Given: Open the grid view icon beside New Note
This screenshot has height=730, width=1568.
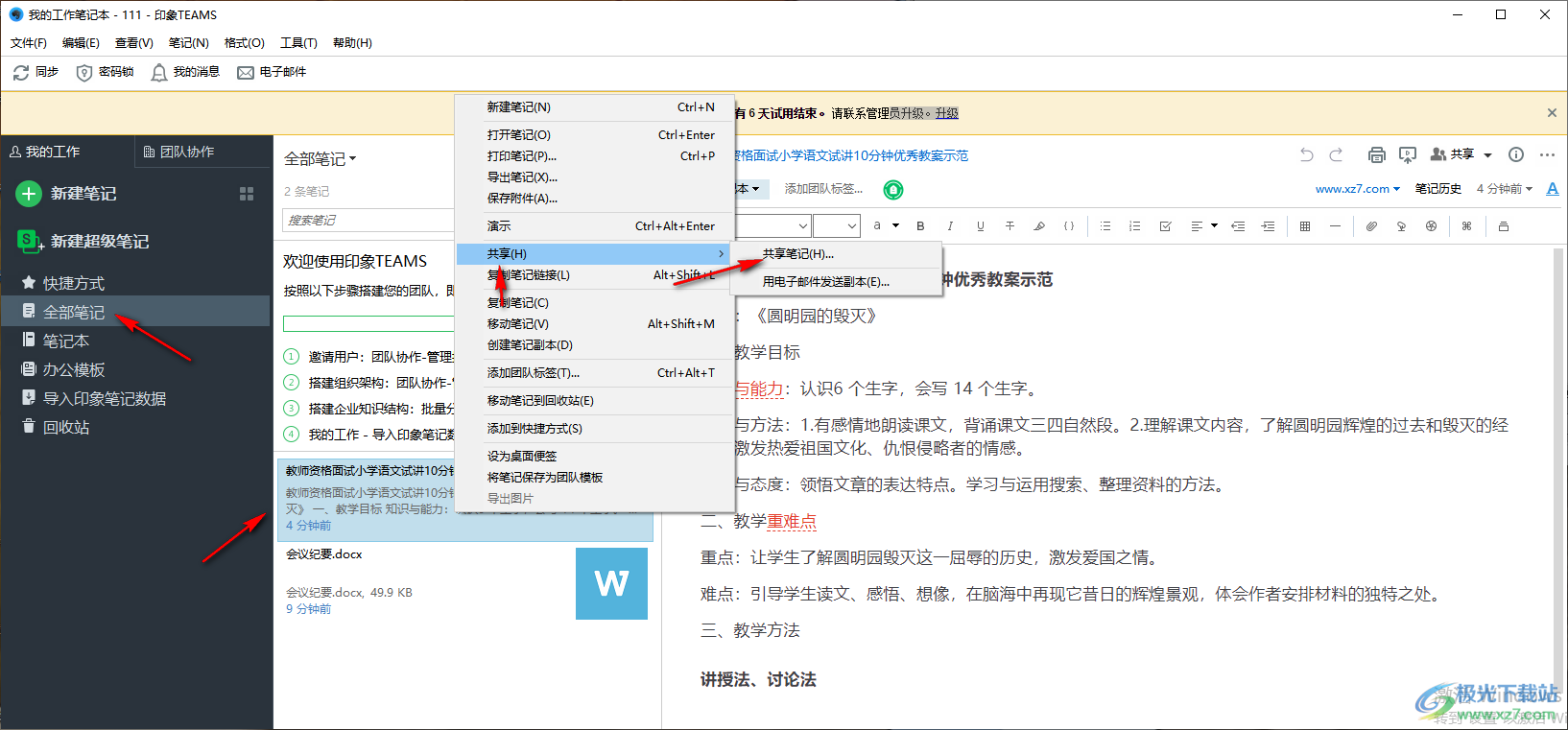Looking at the screenshot, I should [247, 194].
